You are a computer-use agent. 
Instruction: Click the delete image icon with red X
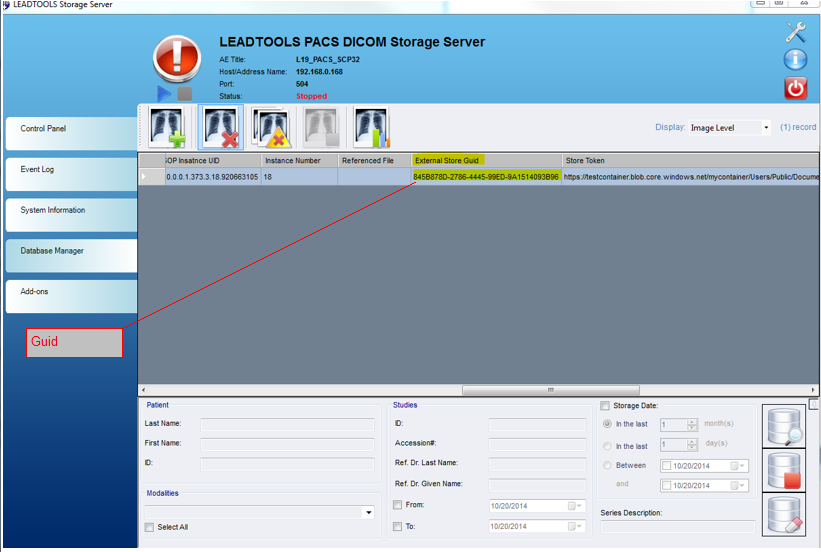(x=220, y=127)
